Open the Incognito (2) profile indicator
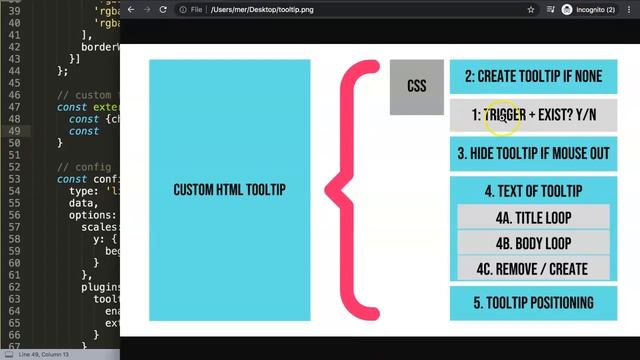This screenshot has width=640, height=360. pos(590,9)
